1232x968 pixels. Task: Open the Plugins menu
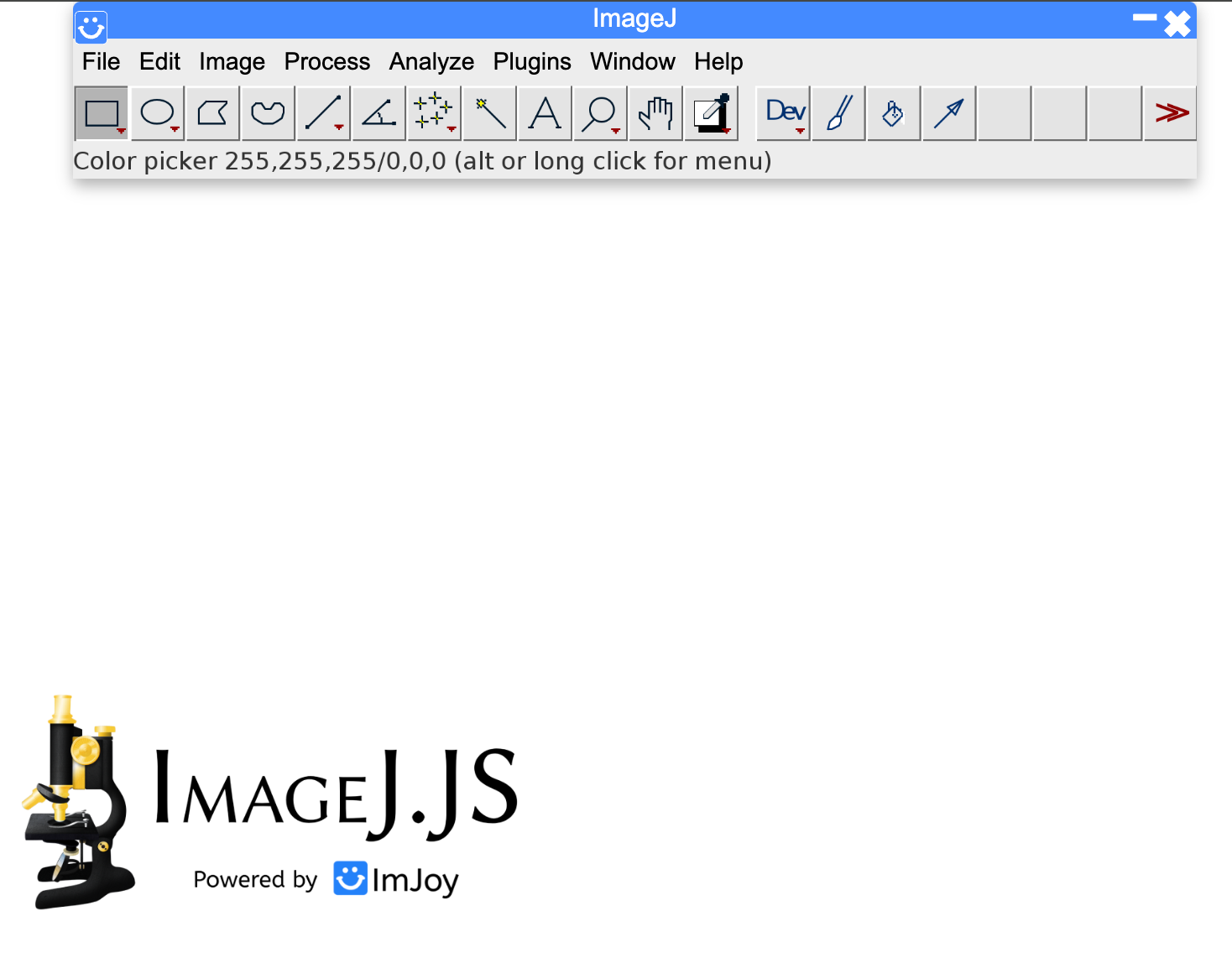pos(532,62)
